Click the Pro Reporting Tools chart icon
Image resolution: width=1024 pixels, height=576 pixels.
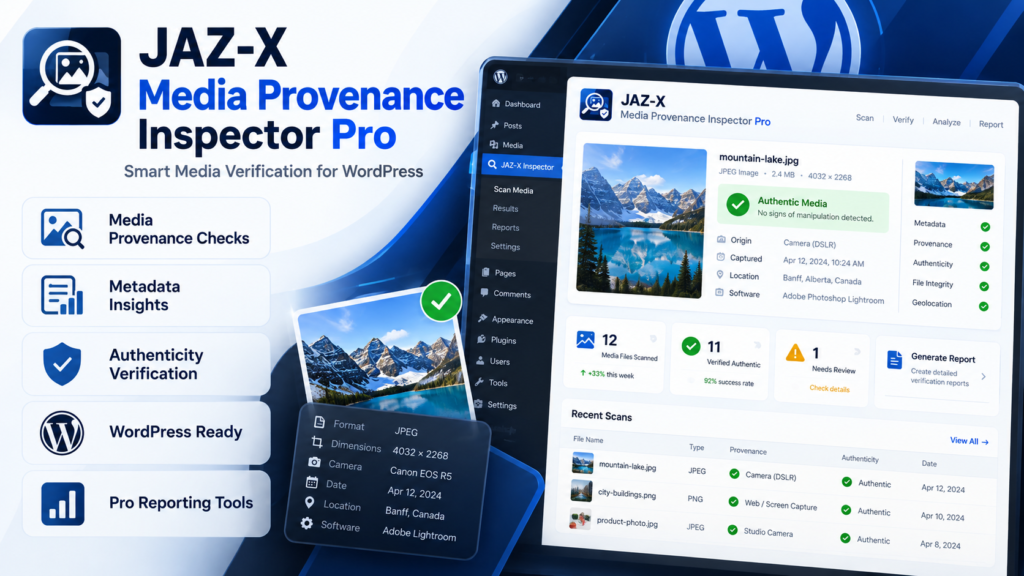tap(63, 504)
